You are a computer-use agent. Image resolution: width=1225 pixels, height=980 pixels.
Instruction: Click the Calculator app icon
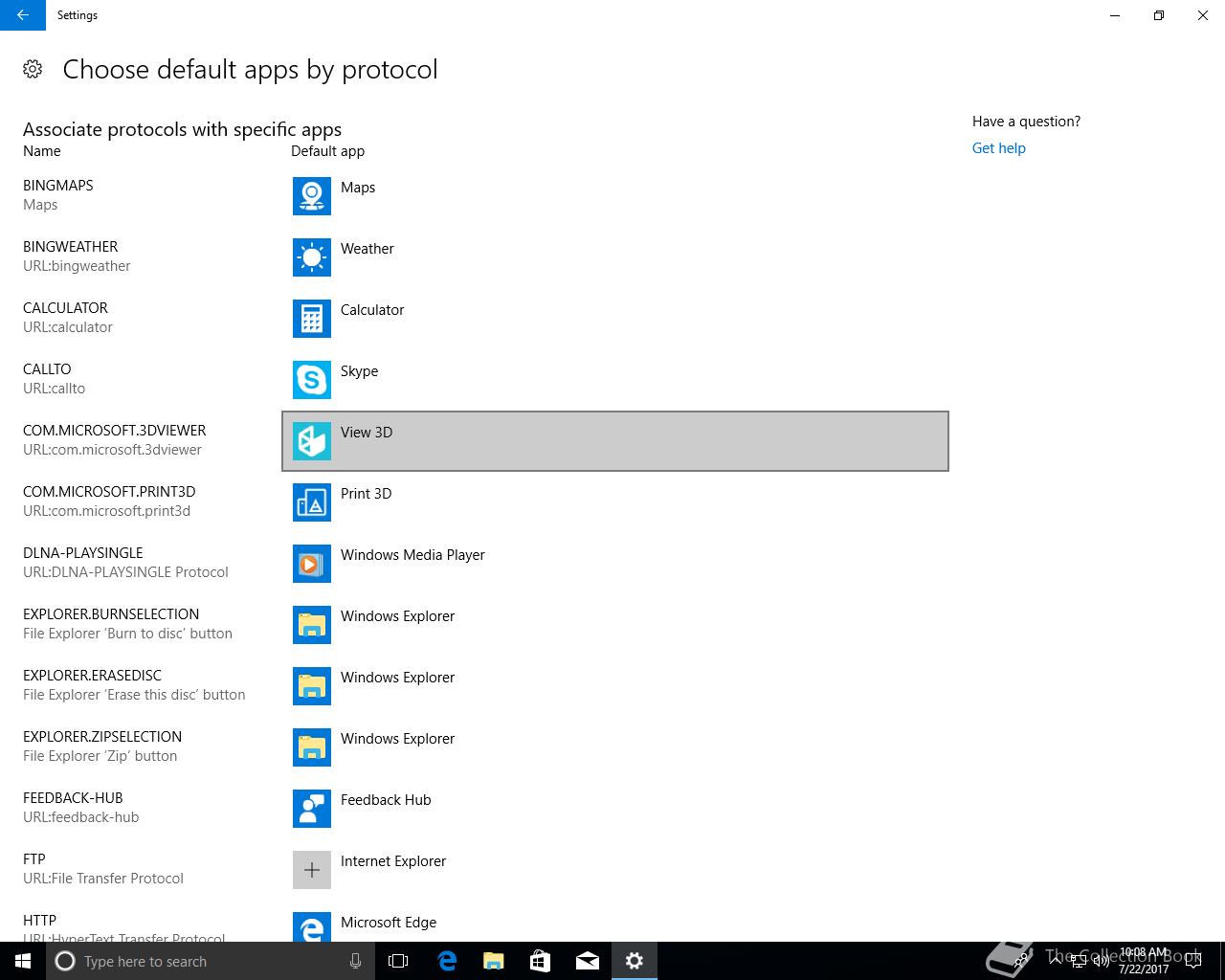312,319
